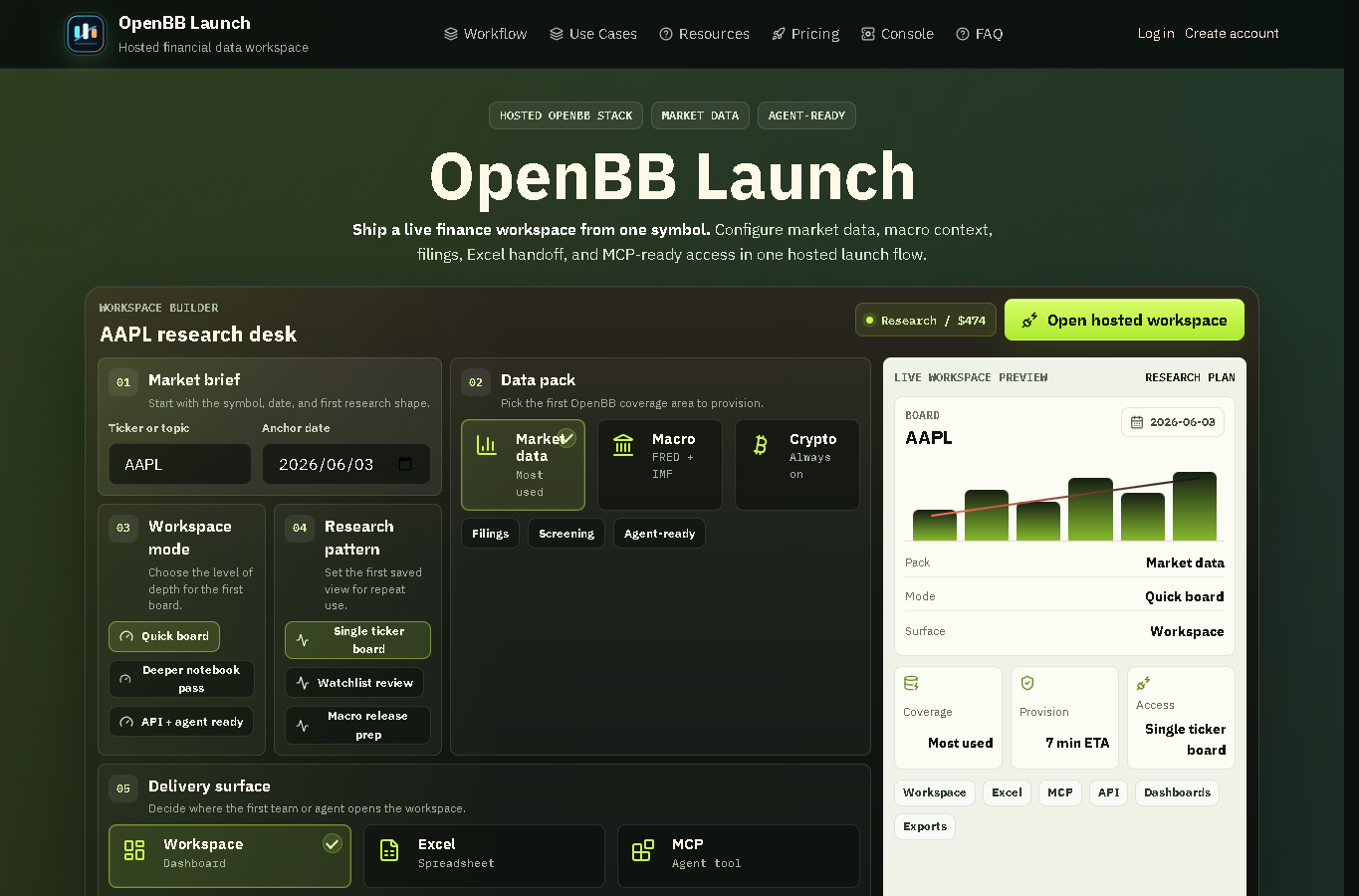
Task: Click the RESEARCH PLAN label in preview
Action: (1190, 377)
